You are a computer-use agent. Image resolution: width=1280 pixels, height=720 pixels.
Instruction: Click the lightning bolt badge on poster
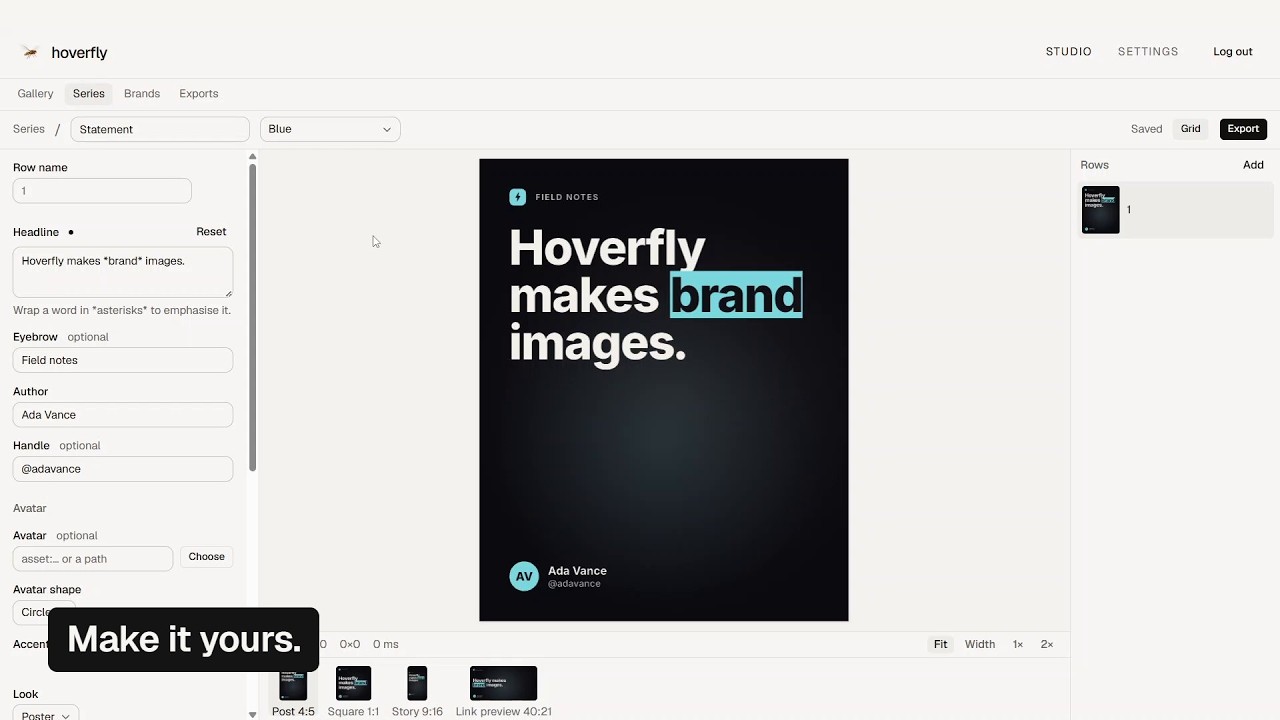[x=517, y=197]
